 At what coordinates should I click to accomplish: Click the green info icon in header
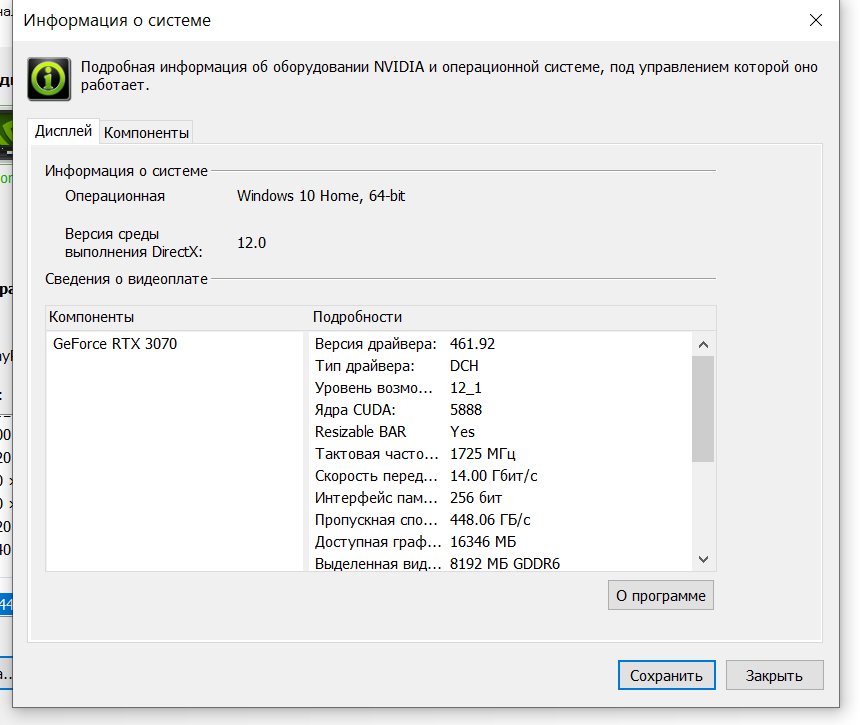tap(49, 79)
